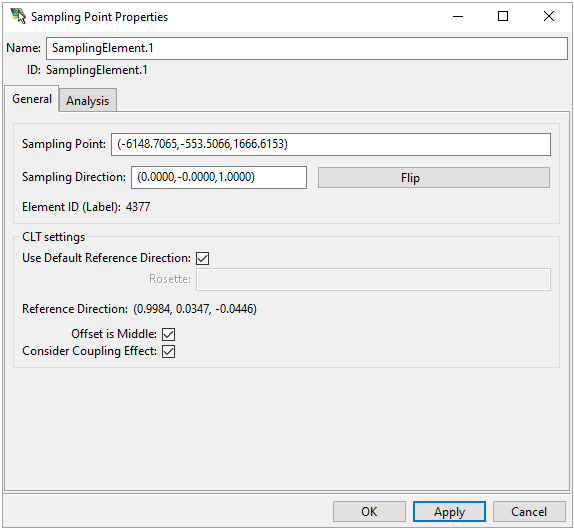The height and width of the screenshot is (530, 574).
Task: Click the CLT settings group label
Action: coord(53,237)
